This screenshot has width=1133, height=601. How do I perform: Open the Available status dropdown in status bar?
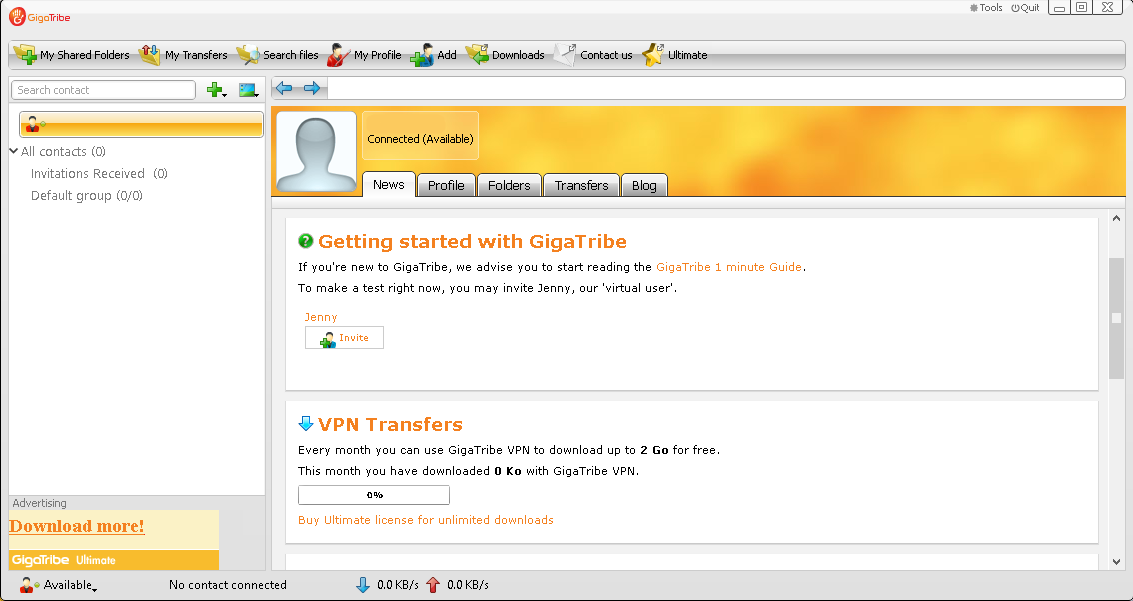pos(59,585)
